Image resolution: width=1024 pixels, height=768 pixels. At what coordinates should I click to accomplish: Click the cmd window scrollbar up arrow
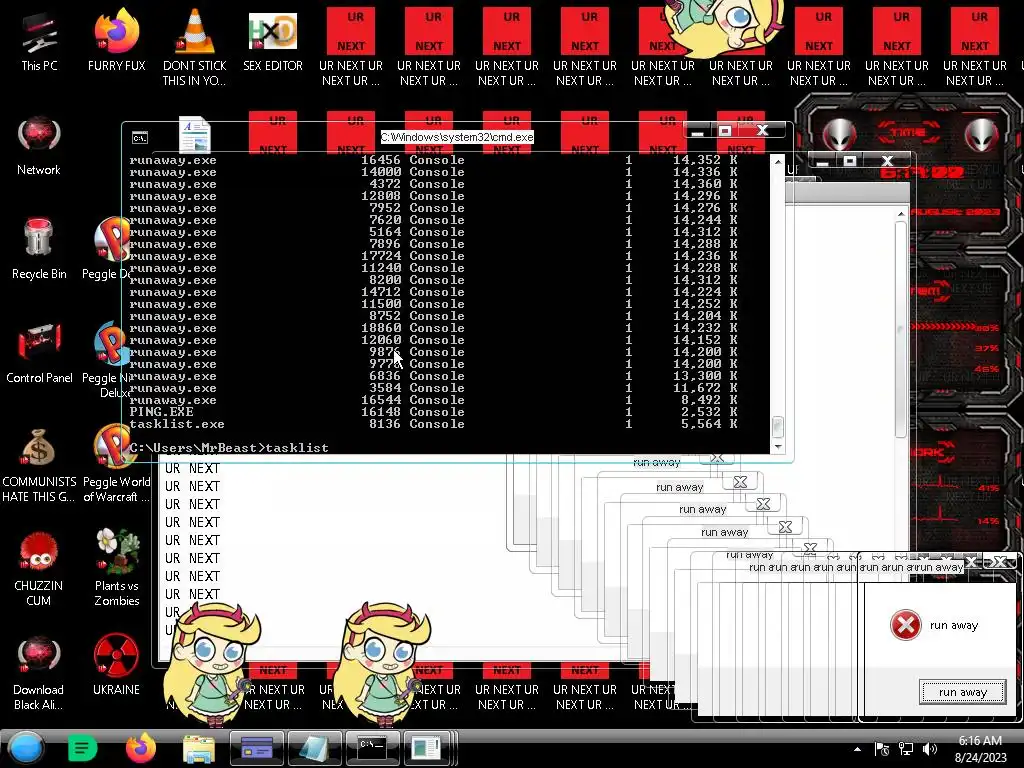coord(777,161)
